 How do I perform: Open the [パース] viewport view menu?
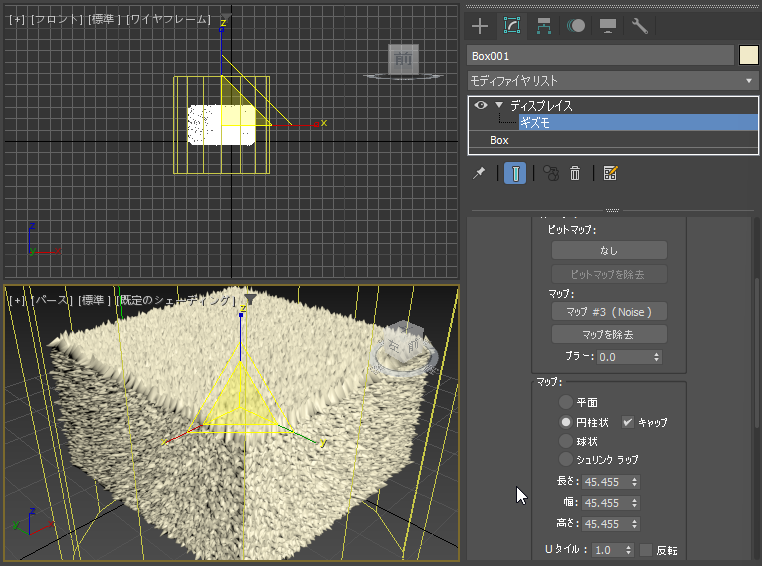[52, 300]
